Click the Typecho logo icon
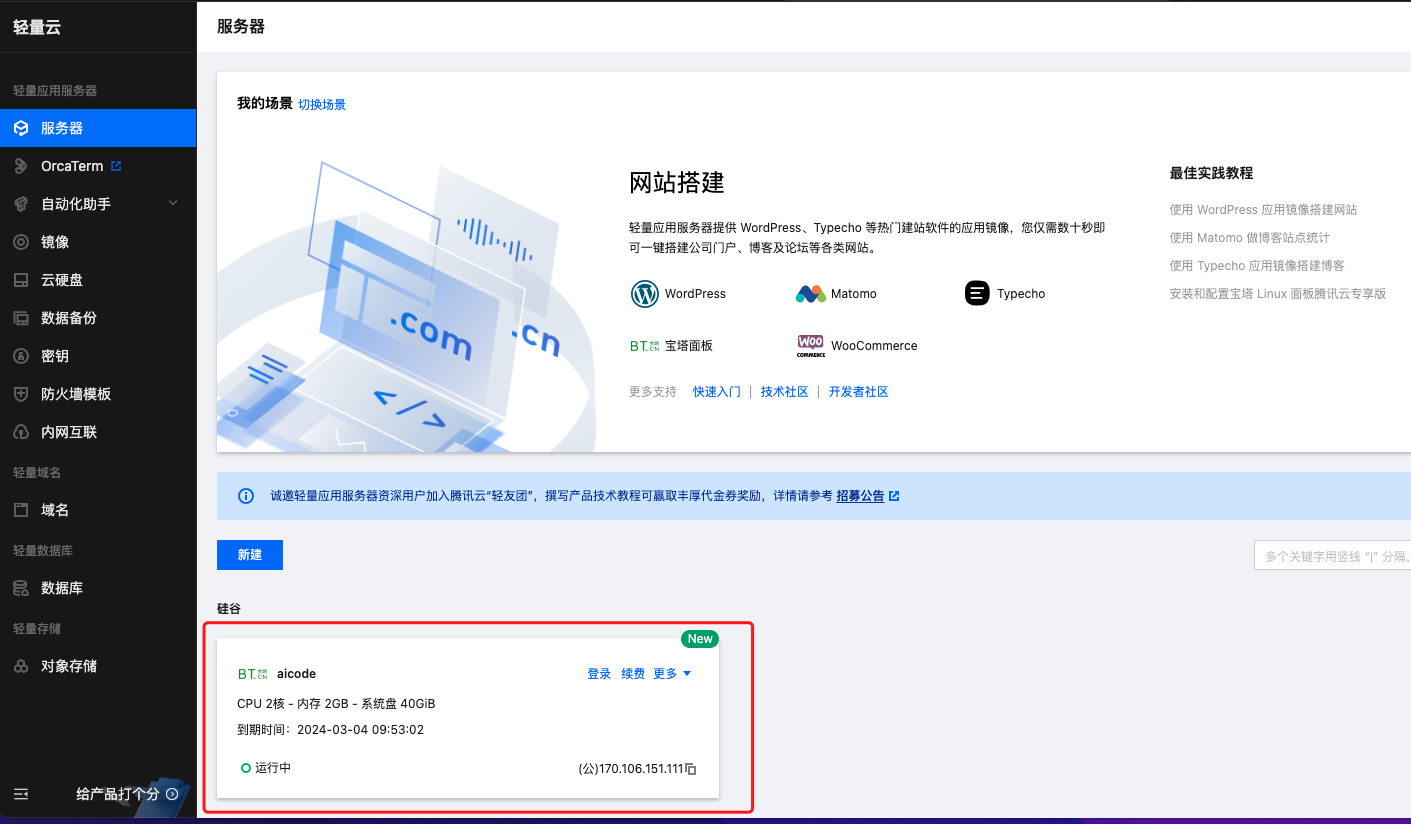The height and width of the screenshot is (824, 1411). tap(976, 293)
